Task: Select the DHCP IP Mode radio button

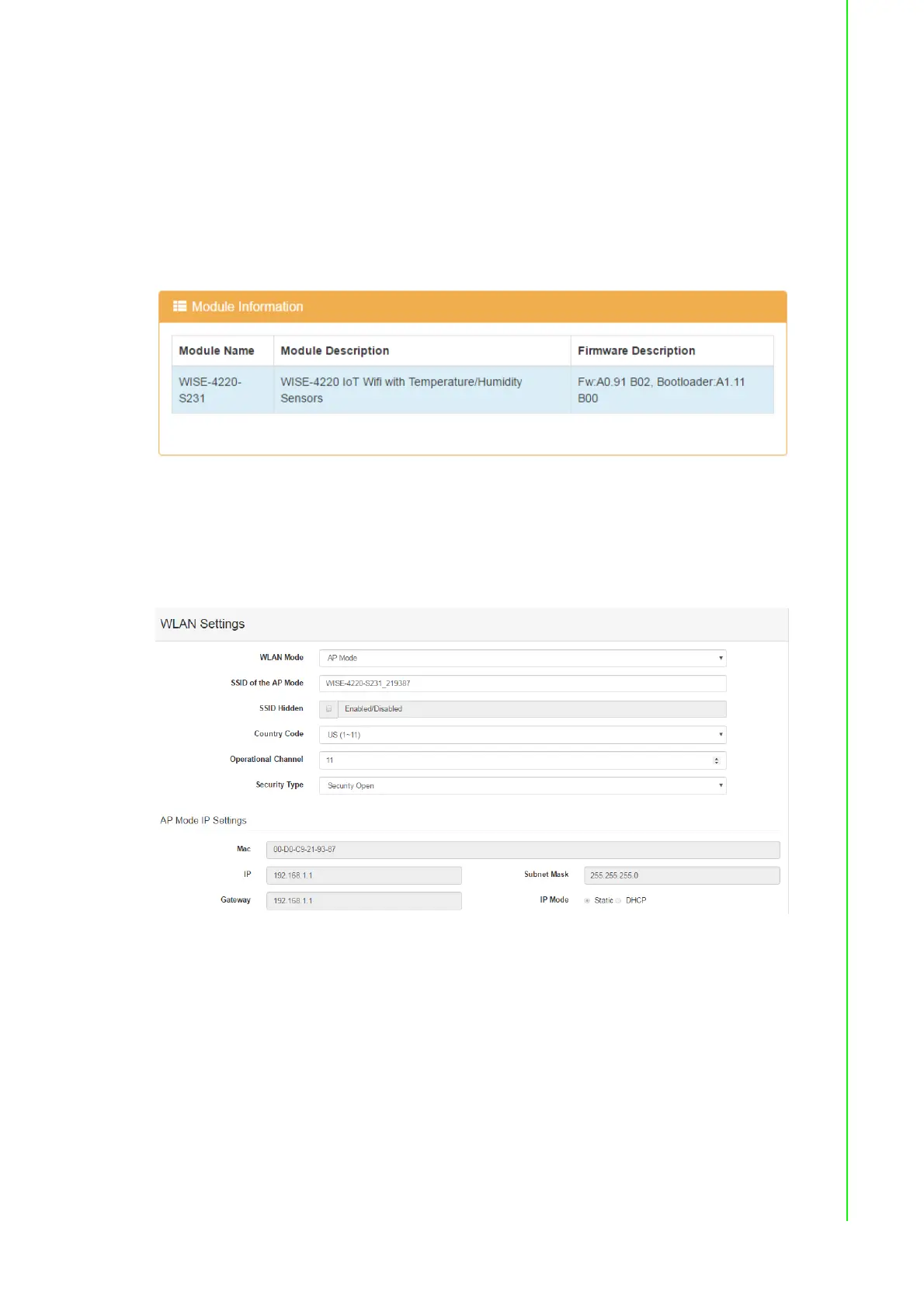Action: point(619,901)
